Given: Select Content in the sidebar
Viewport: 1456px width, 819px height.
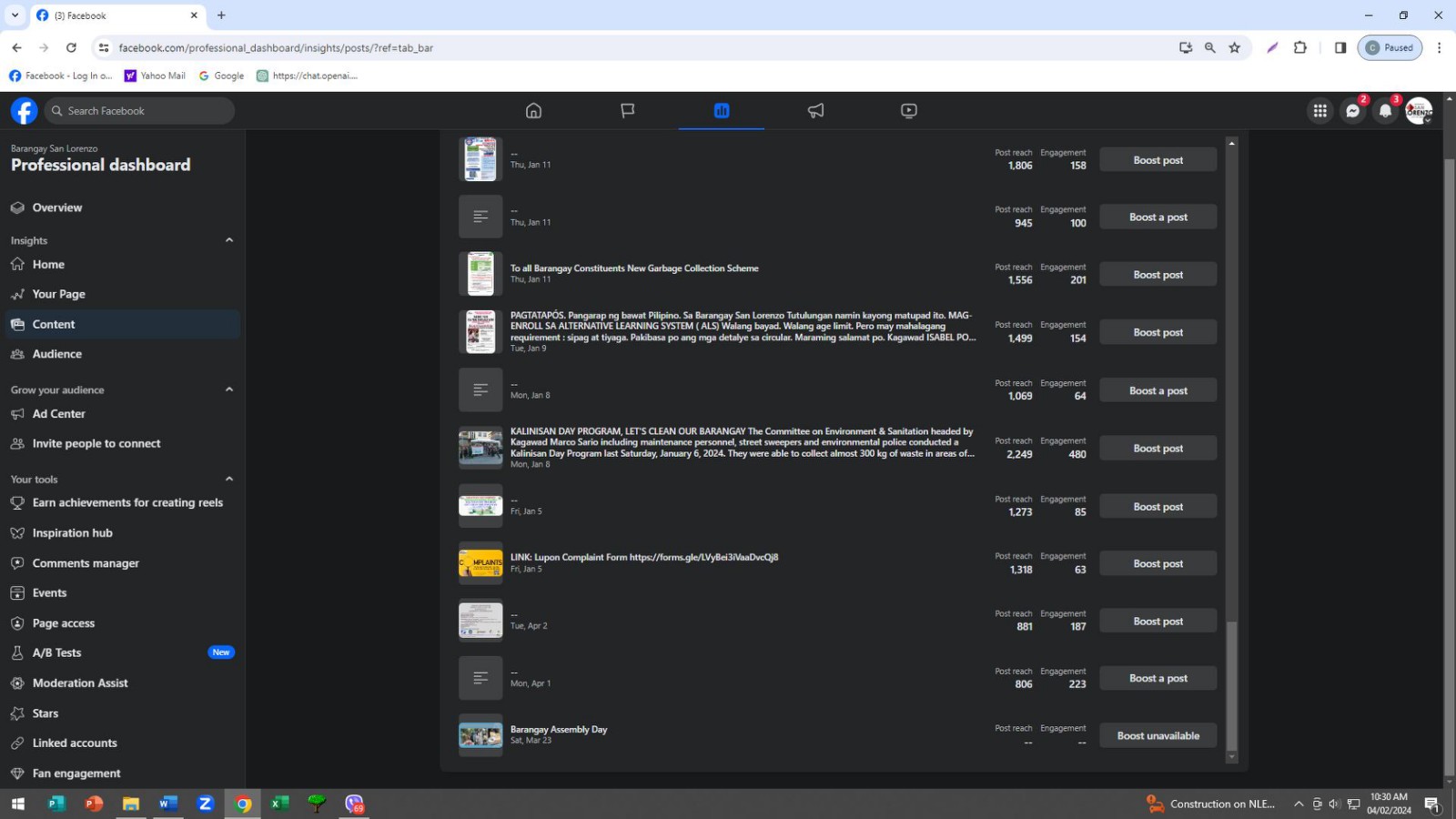Looking at the screenshot, I should 122,324.
